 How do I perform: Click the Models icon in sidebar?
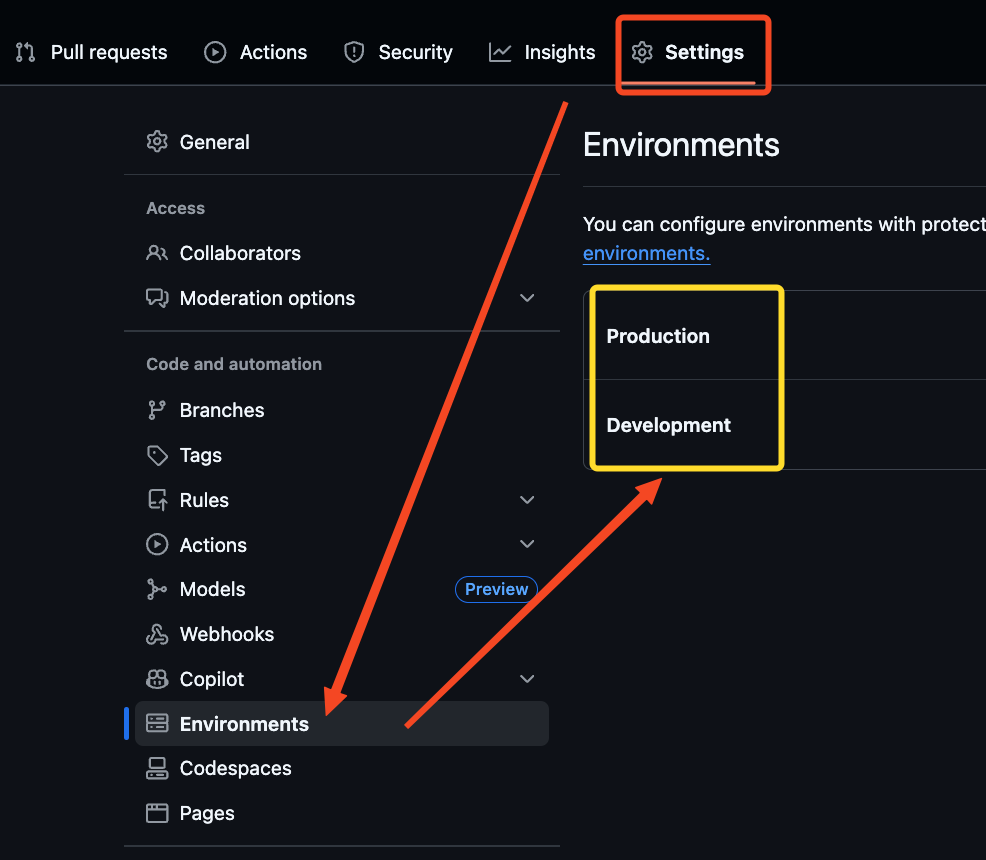(x=157, y=589)
